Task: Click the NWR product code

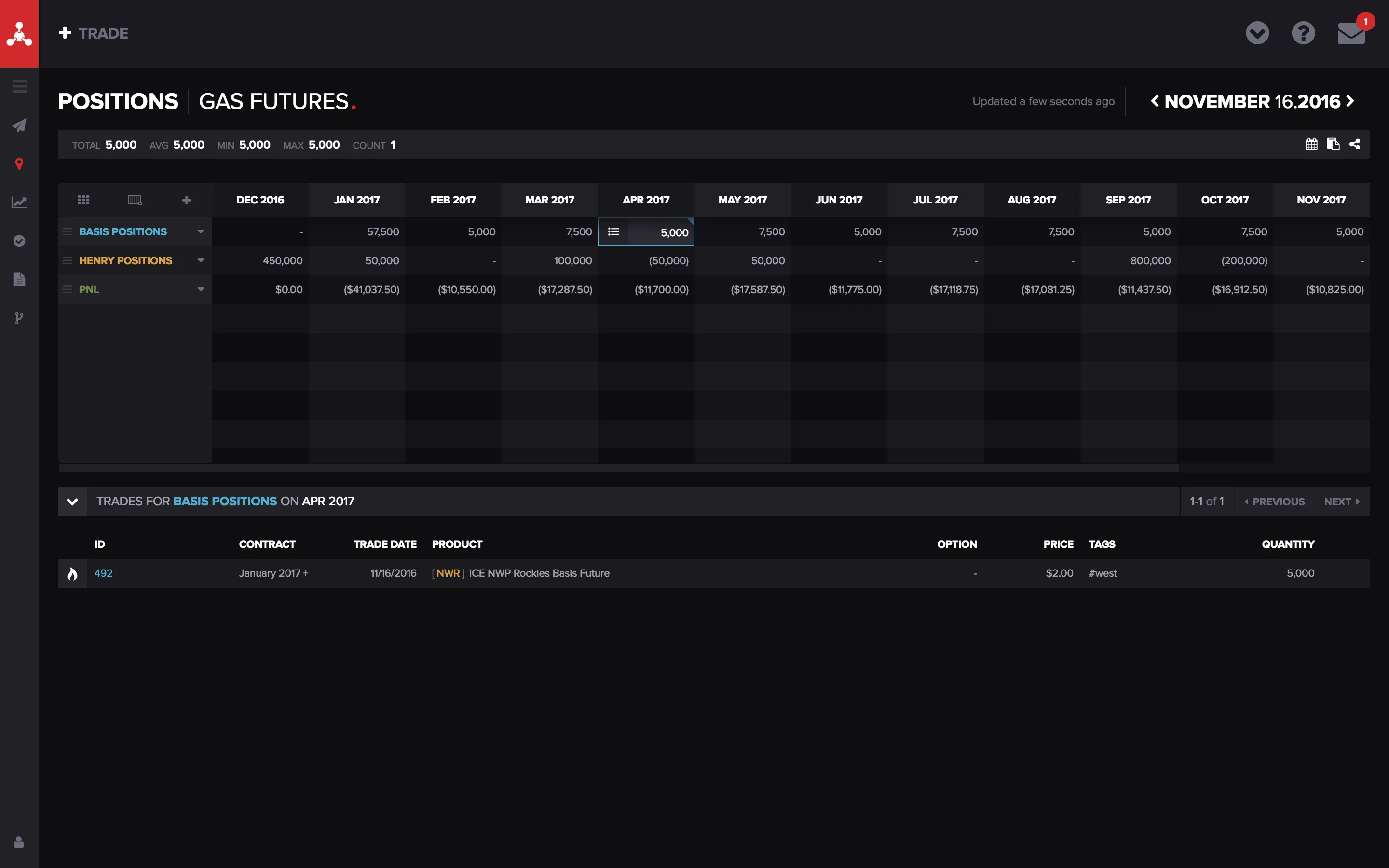Action: [448, 573]
